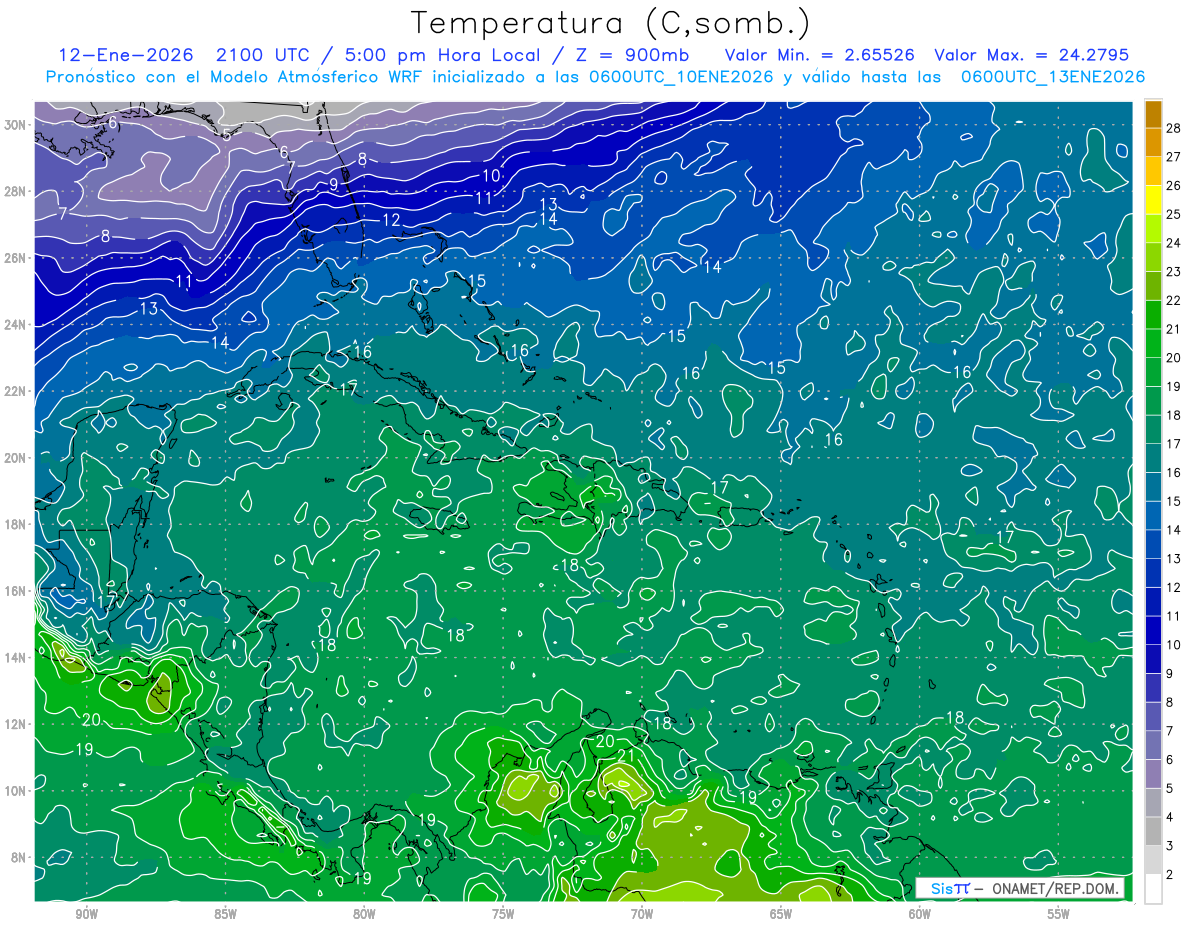Click the colorbar label '24'
This screenshot has height=927, width=1200.
pos(1174,243)
